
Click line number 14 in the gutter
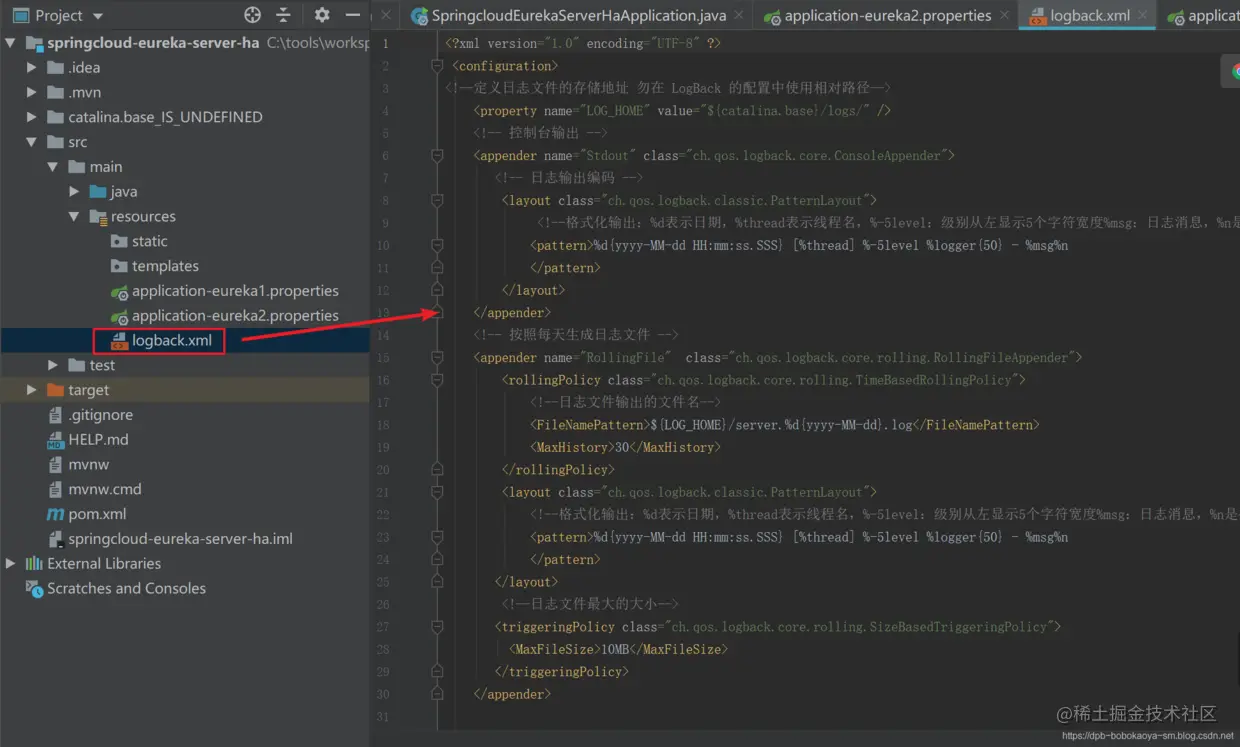coord(384,335)
